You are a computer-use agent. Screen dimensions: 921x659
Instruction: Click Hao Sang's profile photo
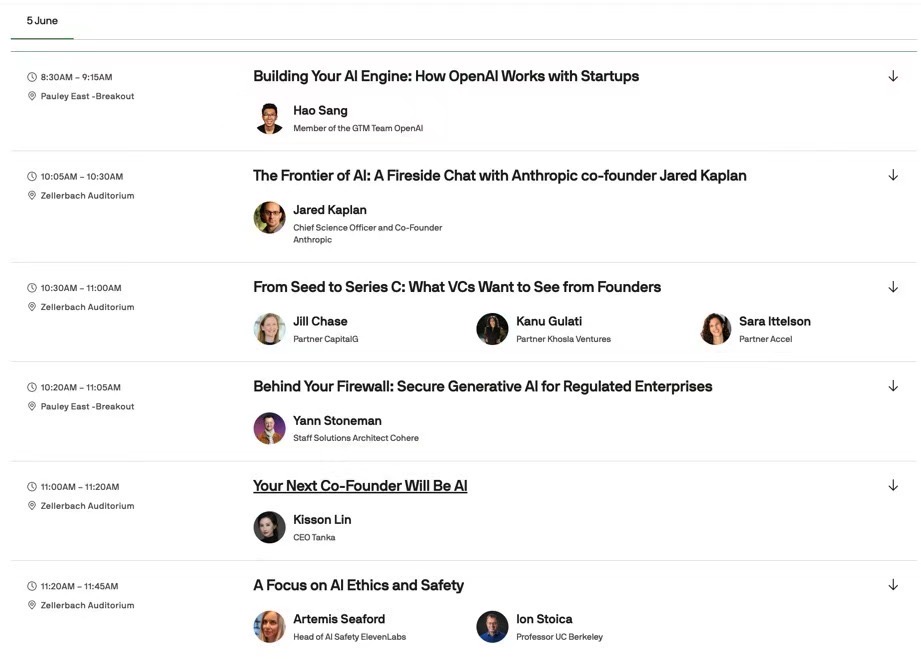coord(270,118)
